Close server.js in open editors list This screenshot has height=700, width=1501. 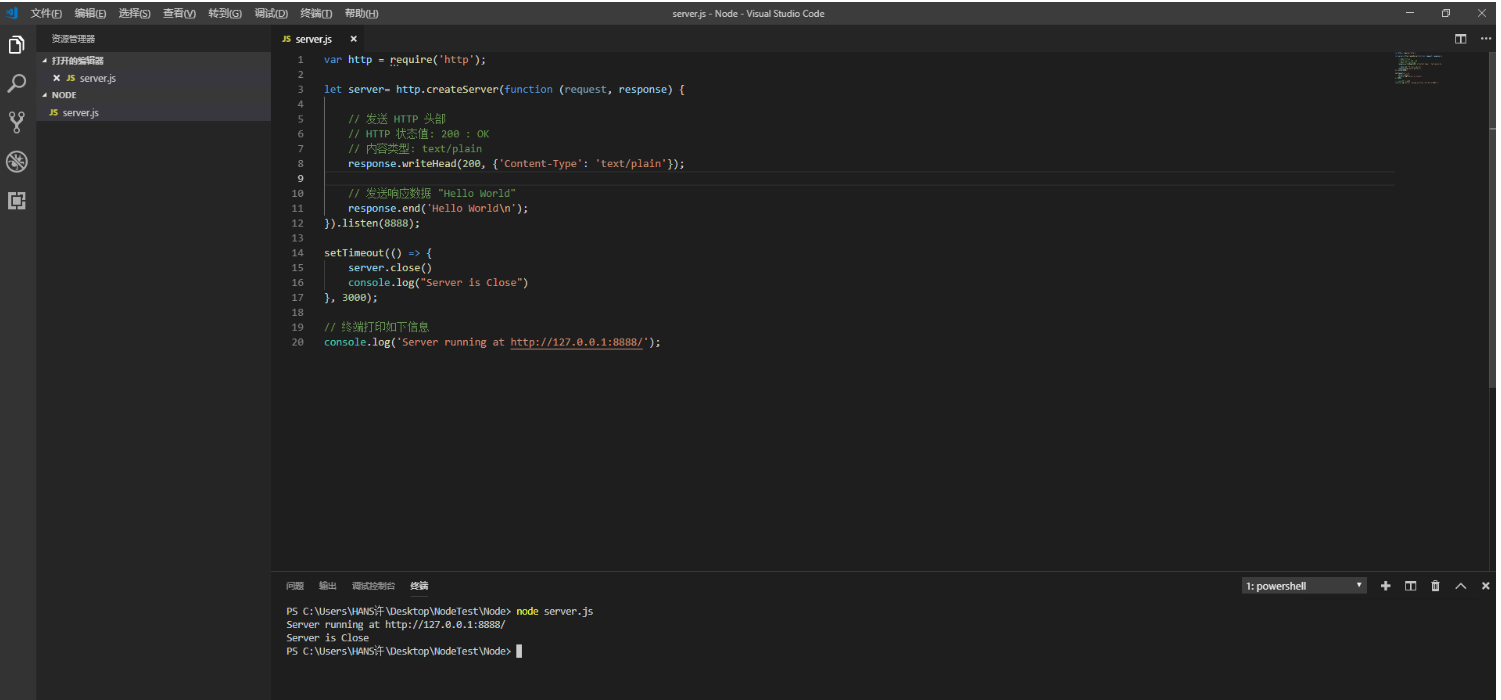(57, 78)
